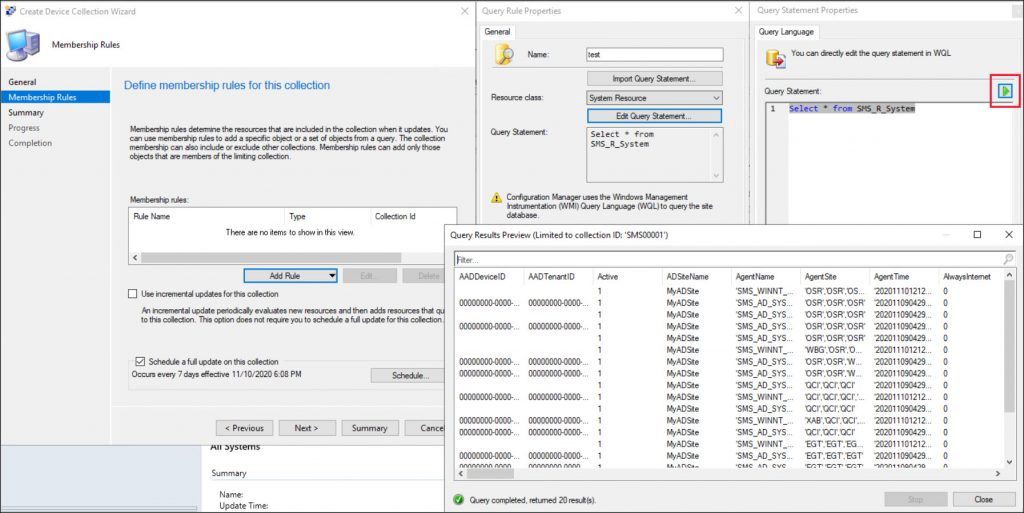Click the search magnifier in the Filter box

click(x=1008, y=259)
